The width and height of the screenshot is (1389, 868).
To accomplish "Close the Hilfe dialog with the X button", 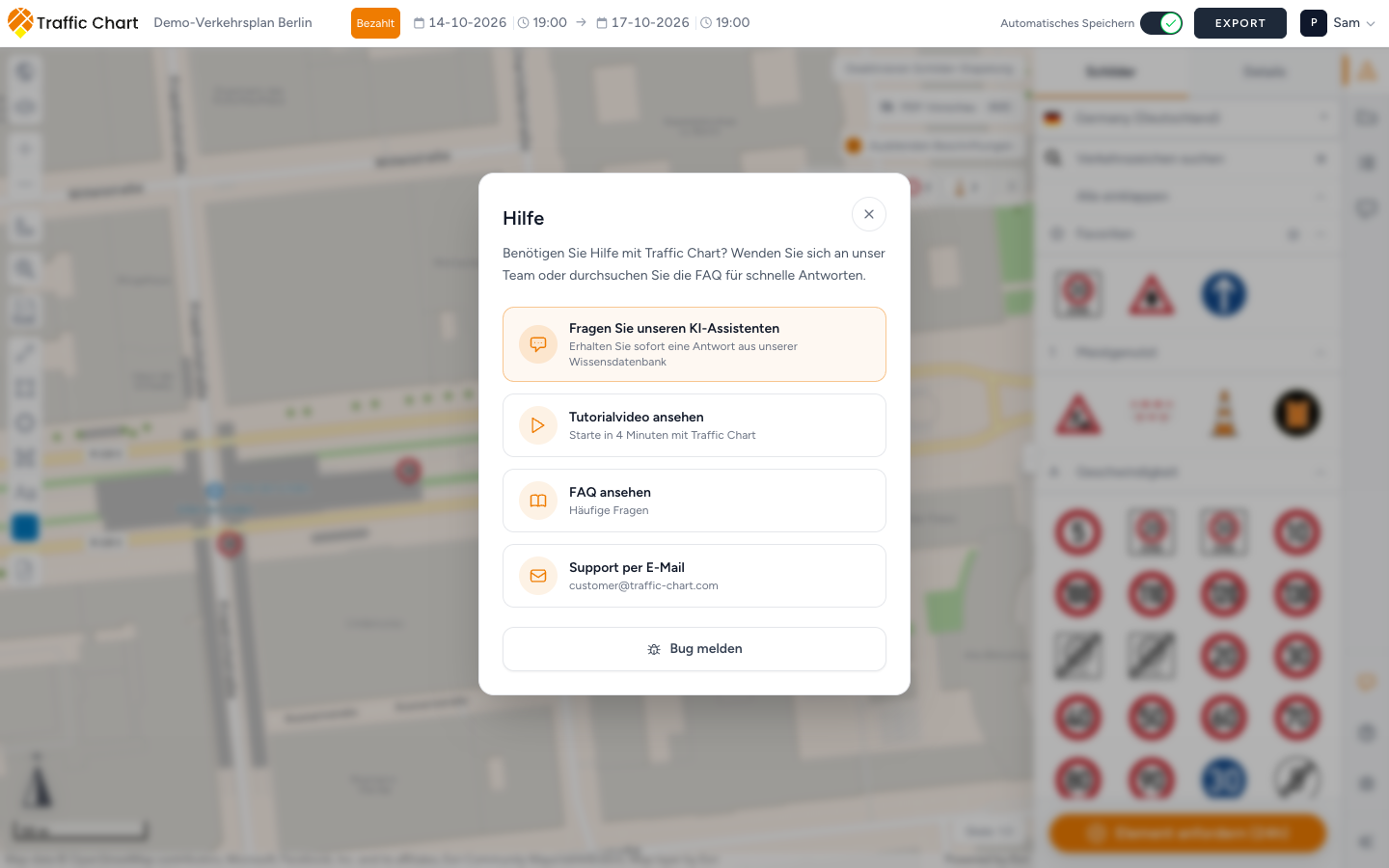I will click(x=869, y=214).
